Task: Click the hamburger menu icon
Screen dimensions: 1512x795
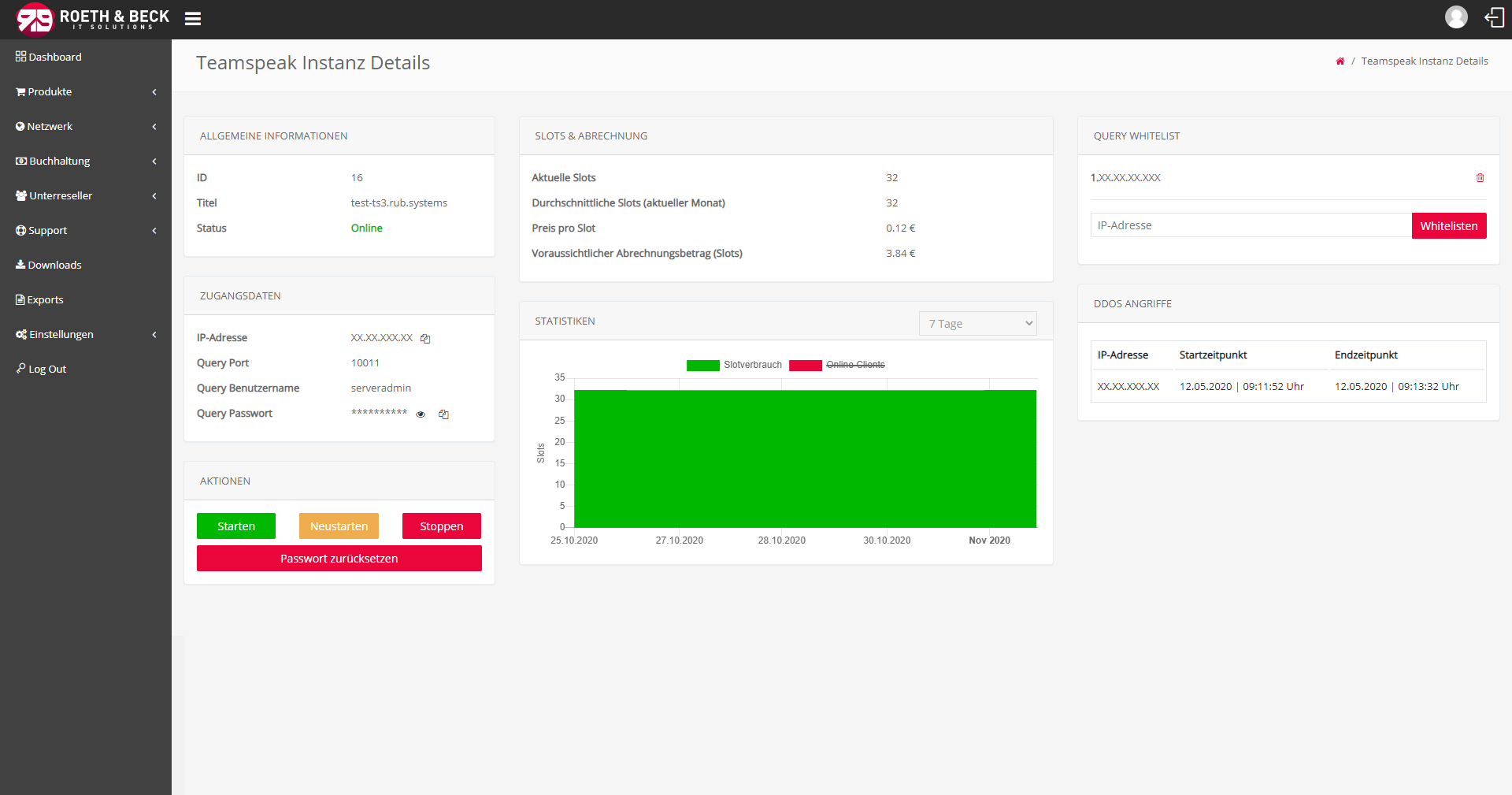Action: click(x=192, y=19)
